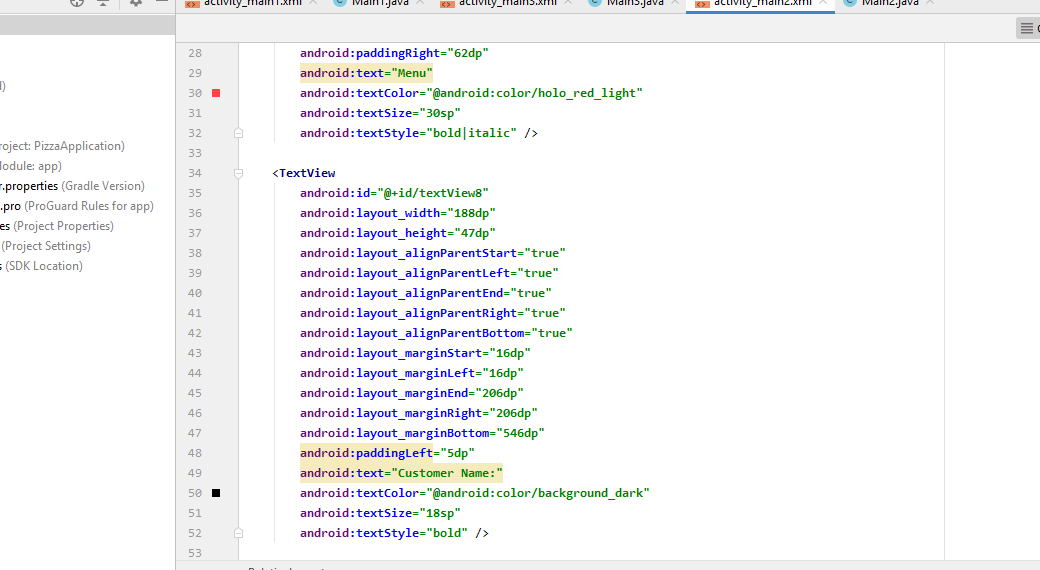This screenshot has height=570, width=1040.
Task: Close the Main2.java tab
Action: click(x=930, y=3)
